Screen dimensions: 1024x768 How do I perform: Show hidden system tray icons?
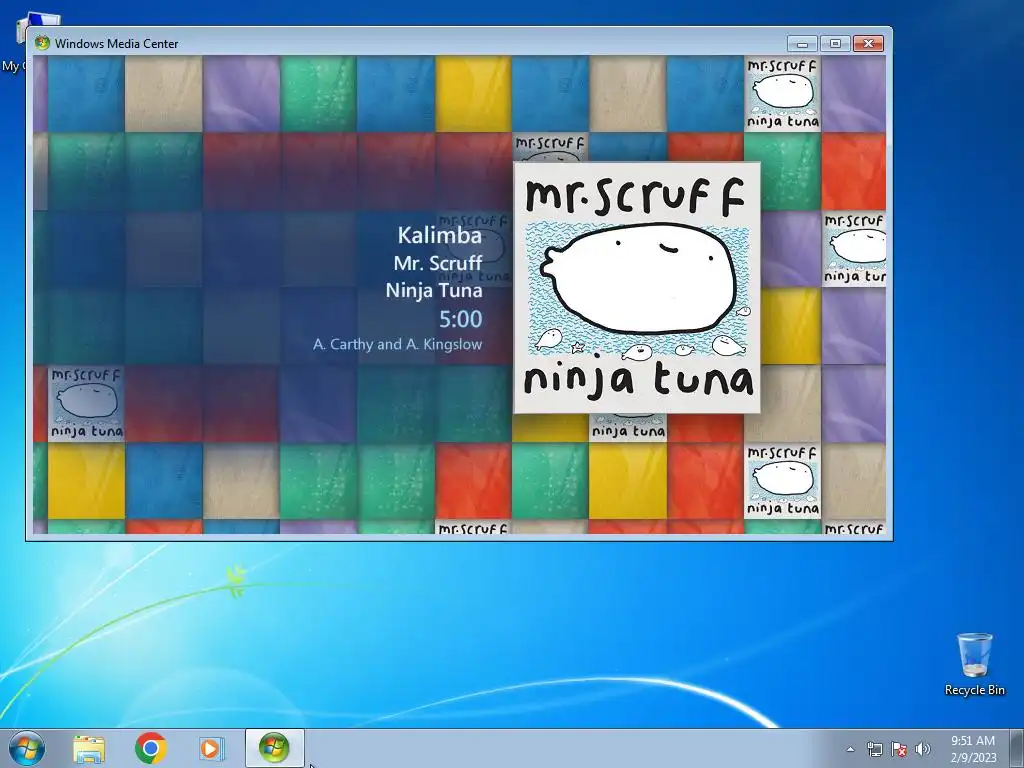[850, 749]
